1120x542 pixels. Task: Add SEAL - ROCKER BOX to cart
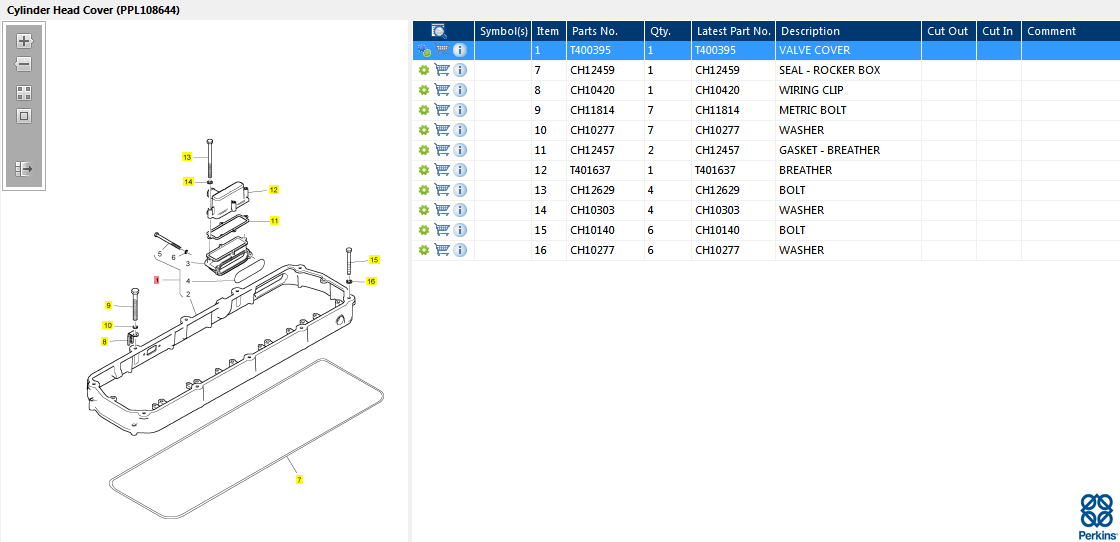click(x=442, y=70)
